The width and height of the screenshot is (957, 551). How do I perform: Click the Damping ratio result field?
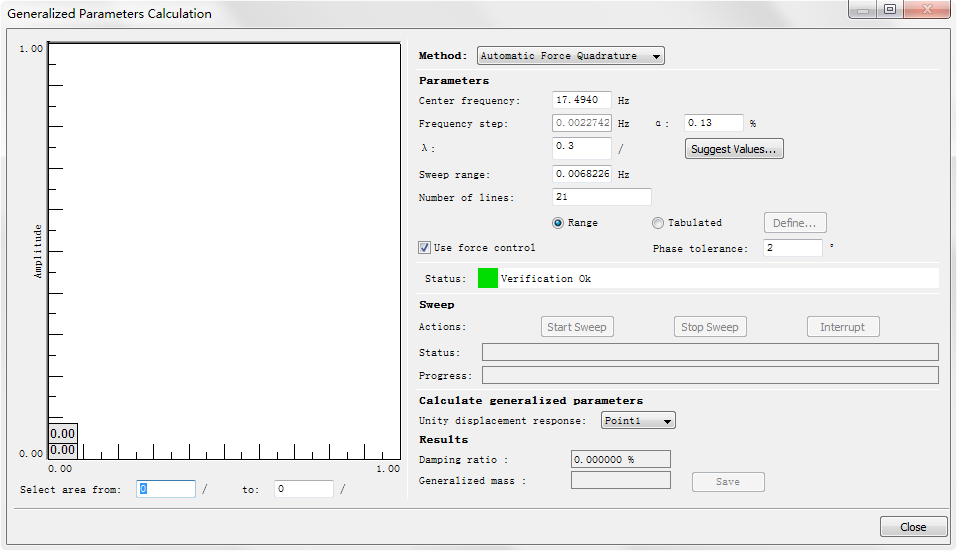pos(621,459)
